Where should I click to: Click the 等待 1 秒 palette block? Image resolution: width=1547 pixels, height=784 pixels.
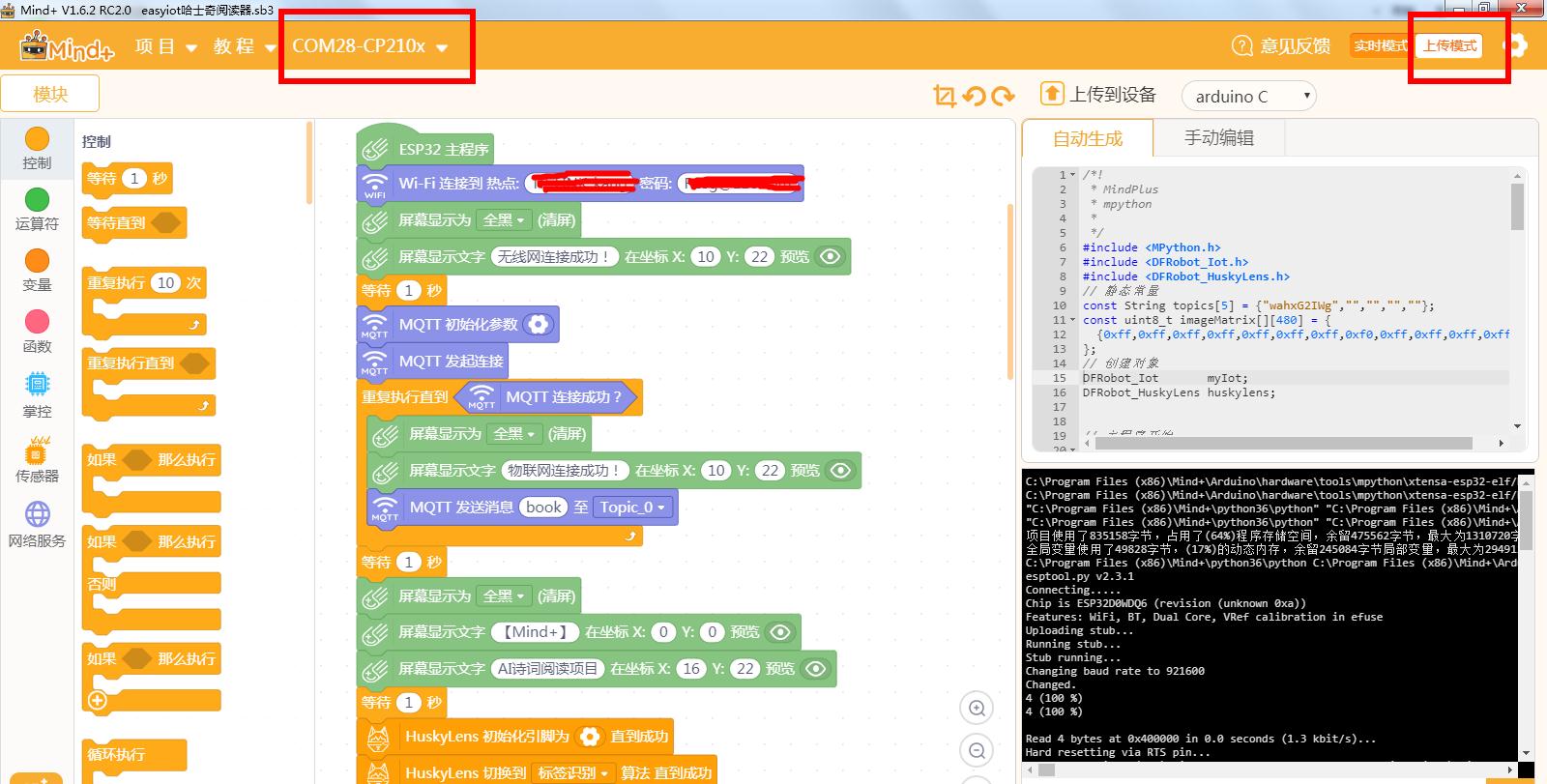point(127,178)
